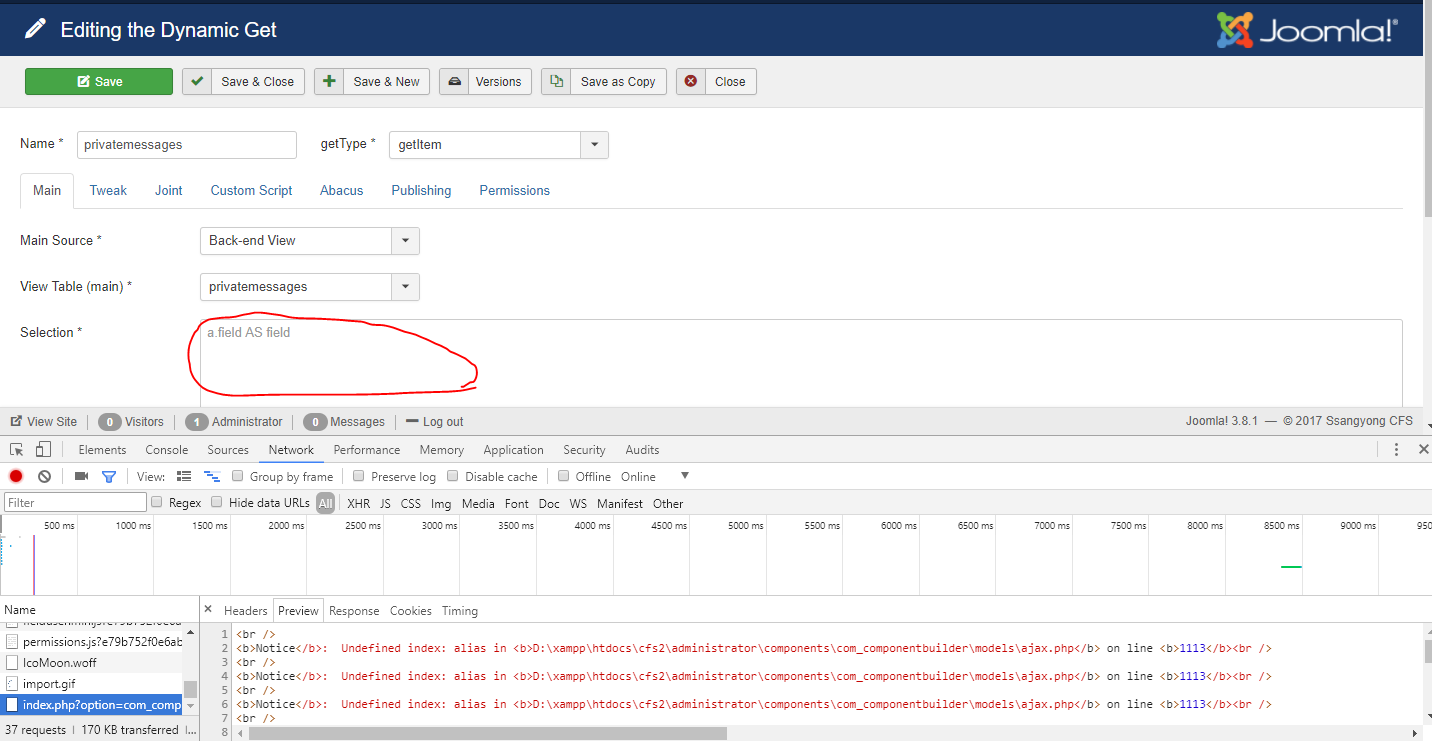The width and height of the screenshot is (1432, 741).
Task: Filter requests by XHR type
Action: (x=358, y=504)
